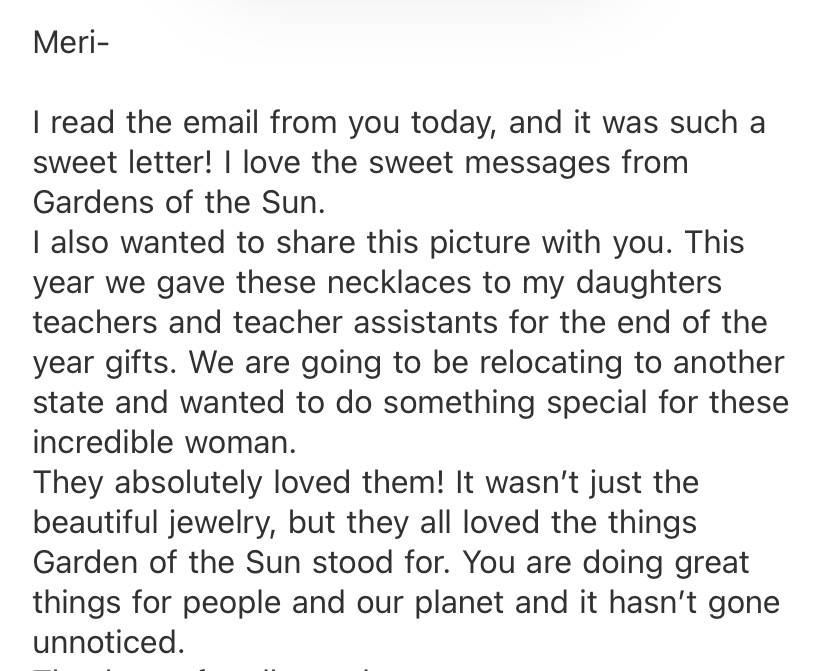Select the word 'today,' in the opening line

click(x=455, y=123)
